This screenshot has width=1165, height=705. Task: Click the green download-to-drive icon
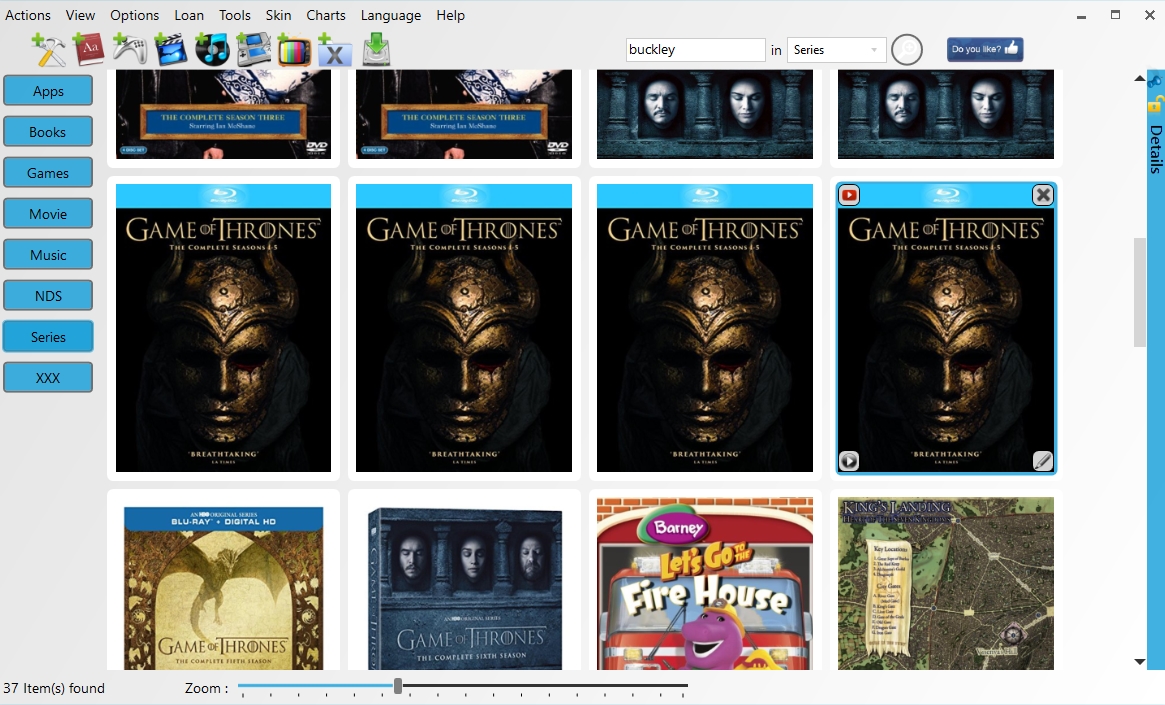coord(377,50)
